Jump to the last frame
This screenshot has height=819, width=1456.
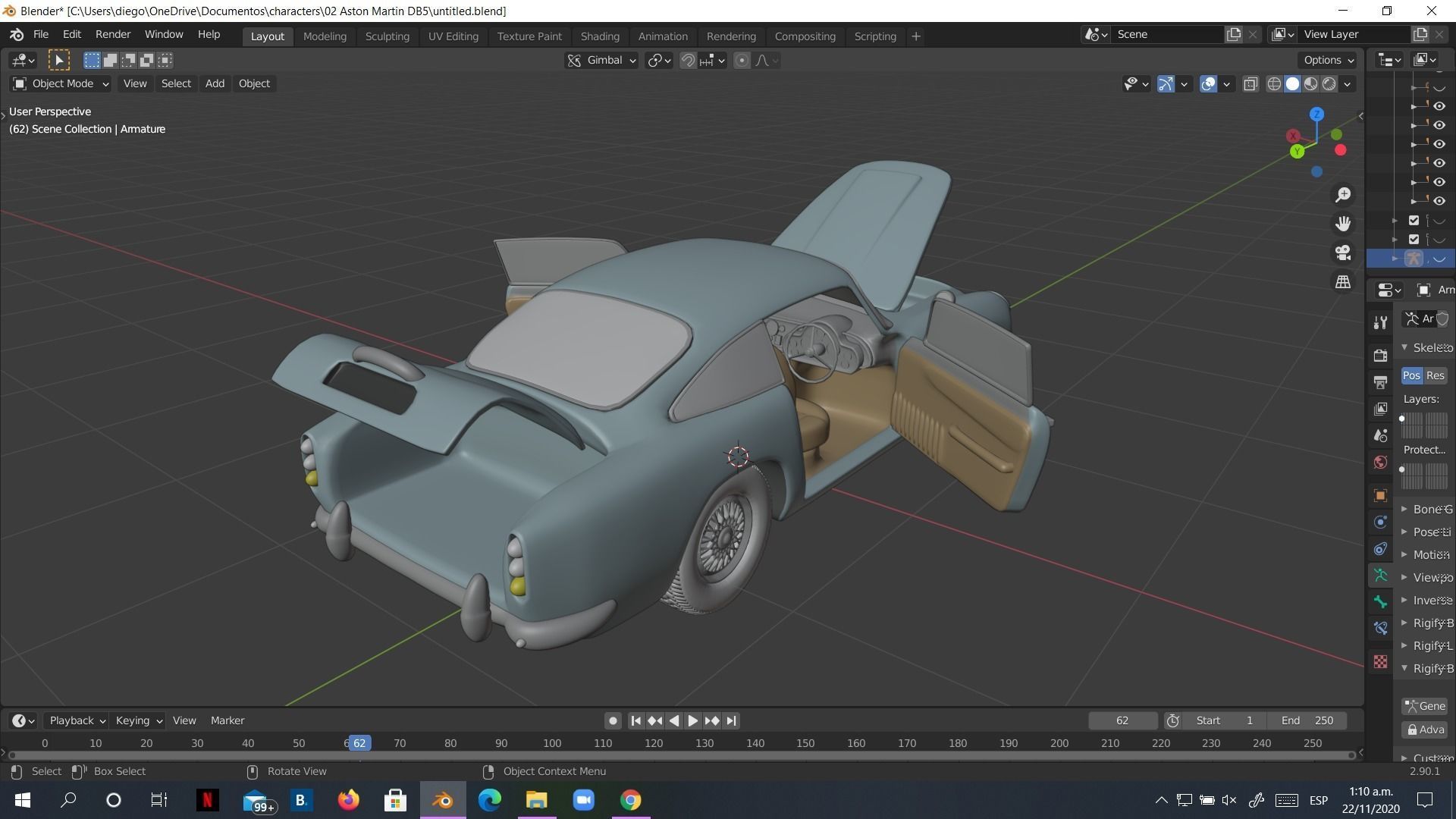coord(731,720)
